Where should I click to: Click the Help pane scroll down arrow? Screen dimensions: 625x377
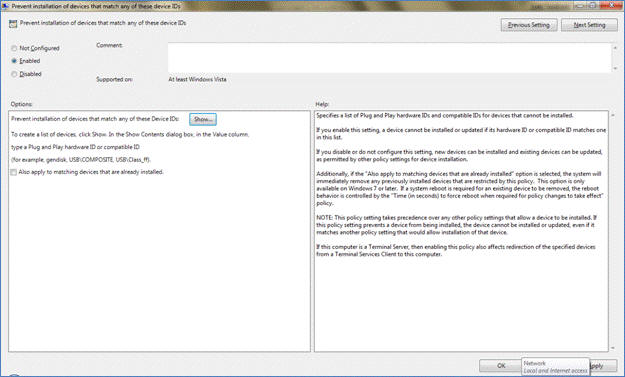coord(613,348)
